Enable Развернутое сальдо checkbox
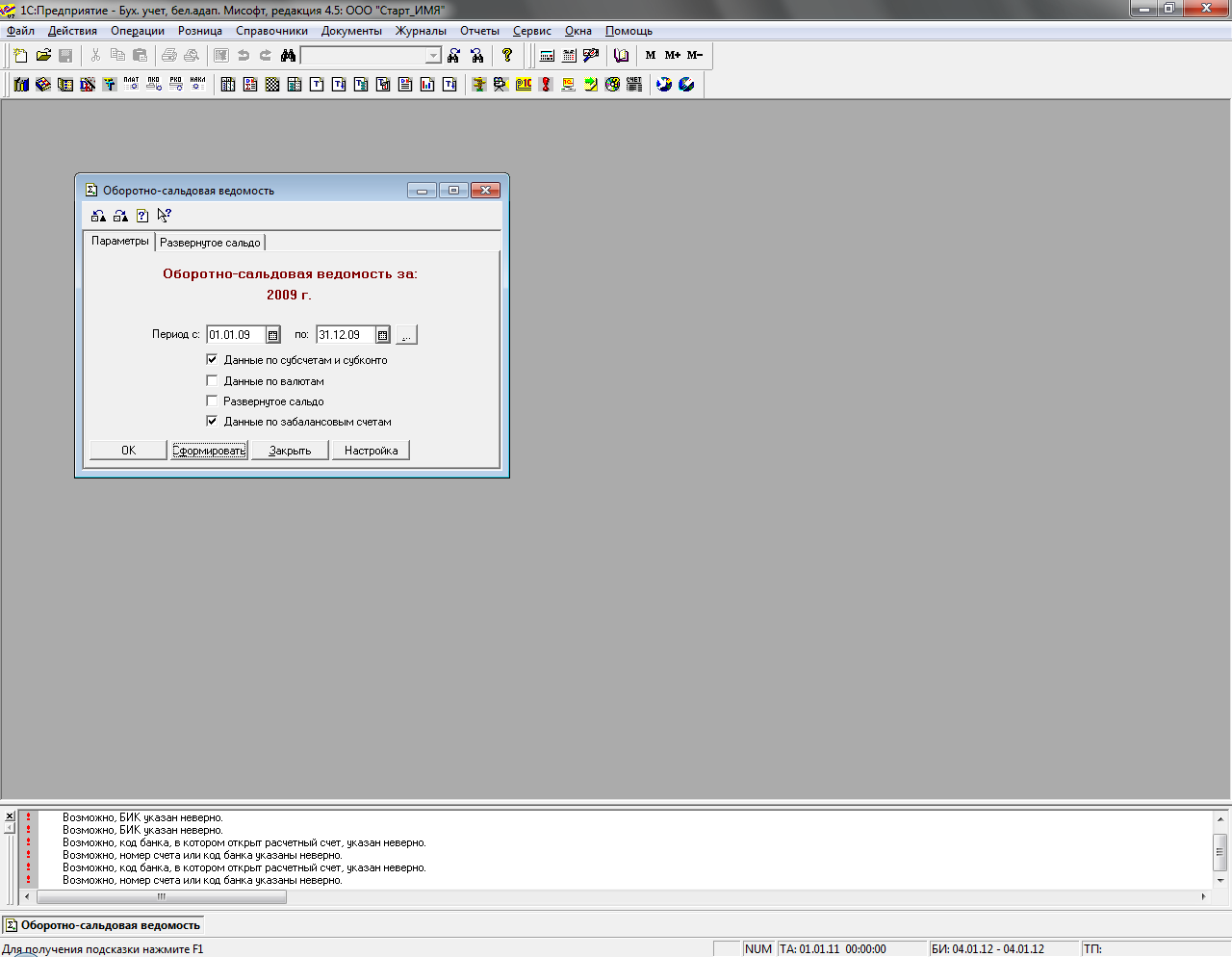This screenshot has height=957, width=1232. (213, 401)
